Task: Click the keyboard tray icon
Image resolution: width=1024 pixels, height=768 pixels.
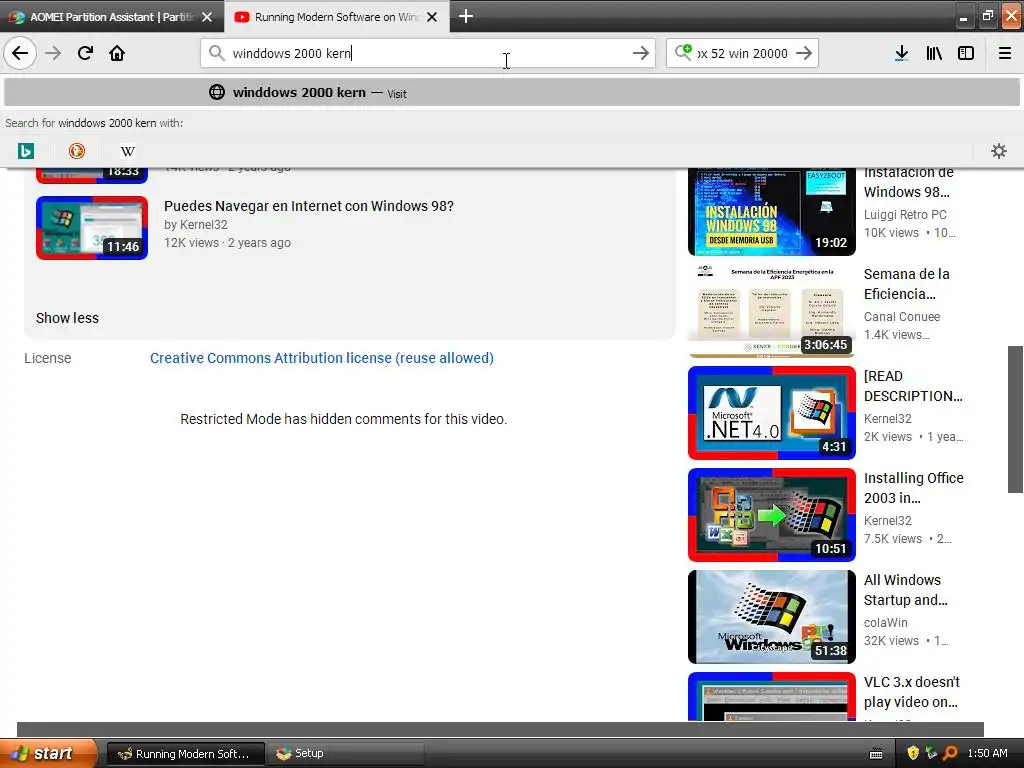Action: click(x=876, y=754)
